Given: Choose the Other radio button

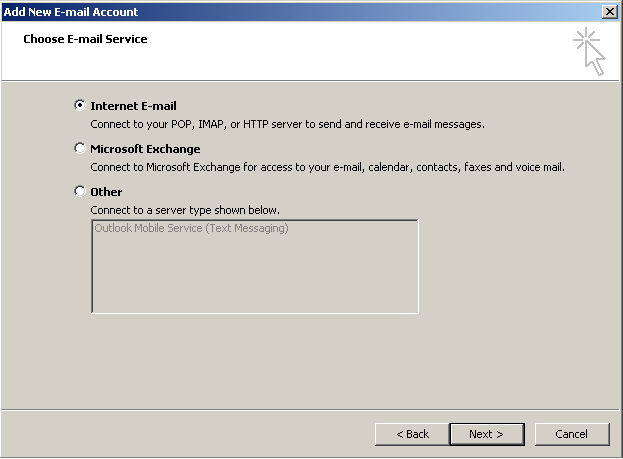Looking at the screenshot, I should coord(80,191).
